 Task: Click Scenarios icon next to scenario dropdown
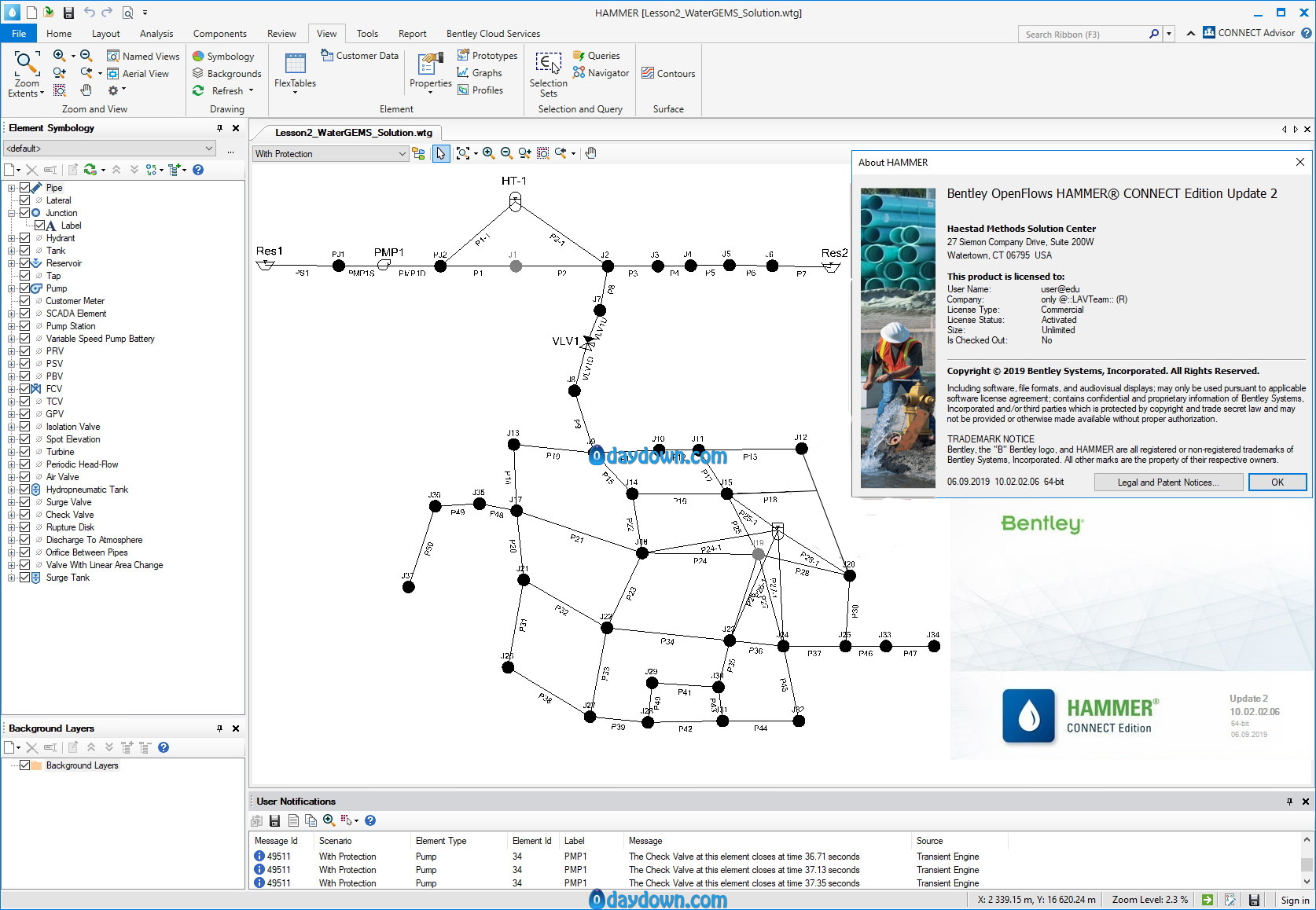point(418,153)
